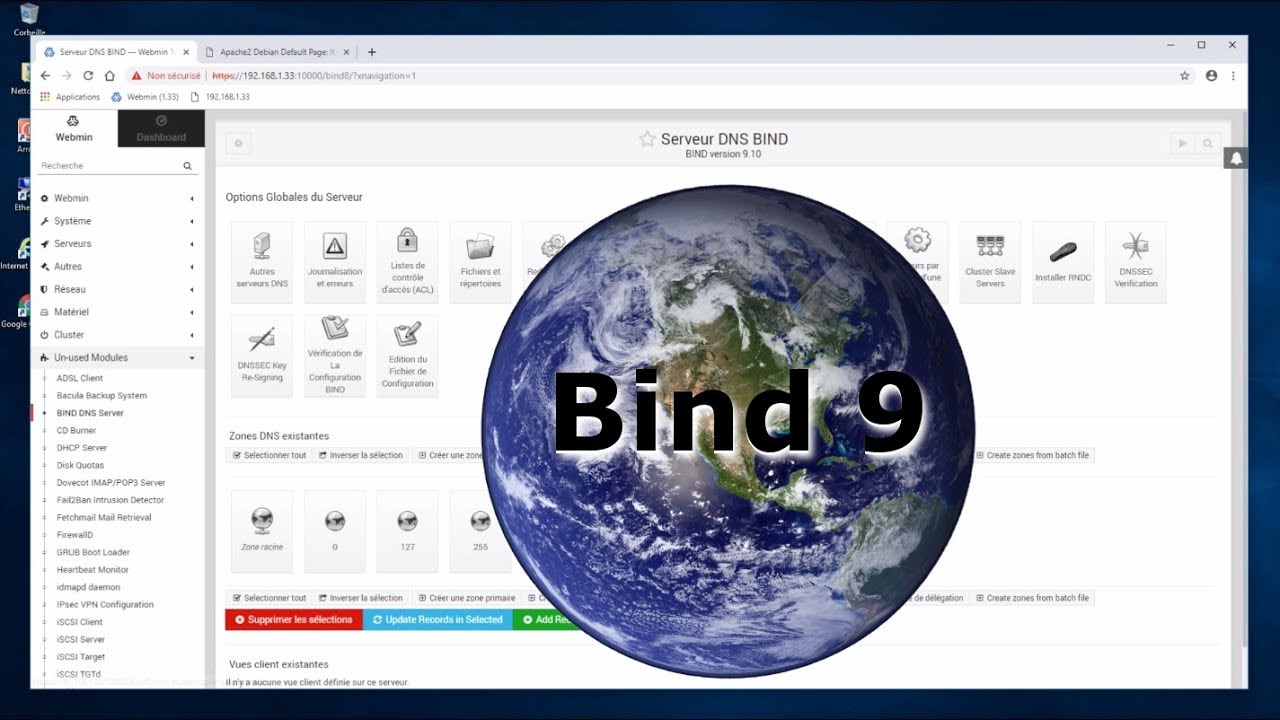Open DNSSEC Key Re-Signing icon

pos(262,356)
